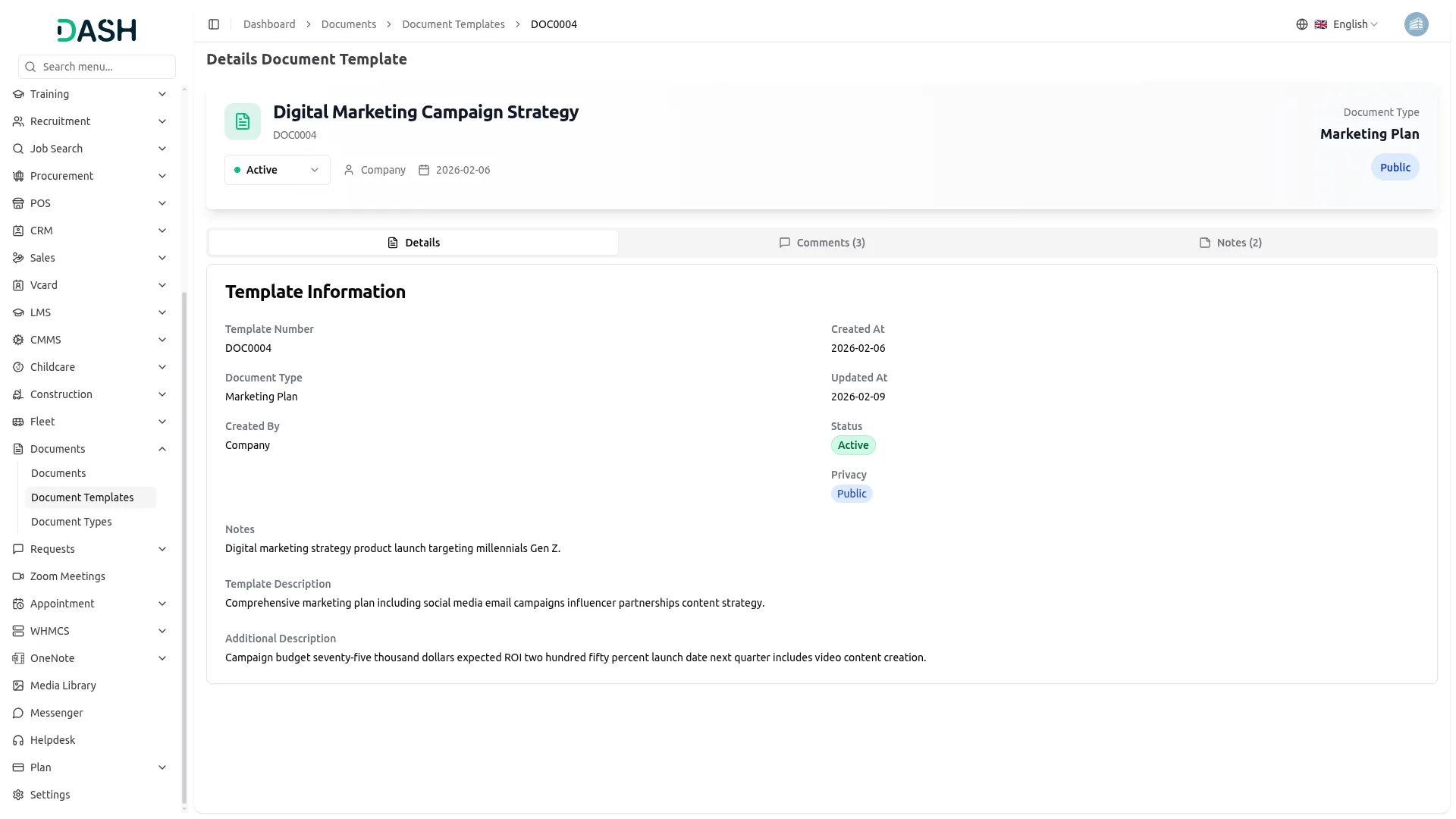This screenshot has height=819, width=1456.
Task: Collapse the Documents menu section
Action: tap(89, 448)
